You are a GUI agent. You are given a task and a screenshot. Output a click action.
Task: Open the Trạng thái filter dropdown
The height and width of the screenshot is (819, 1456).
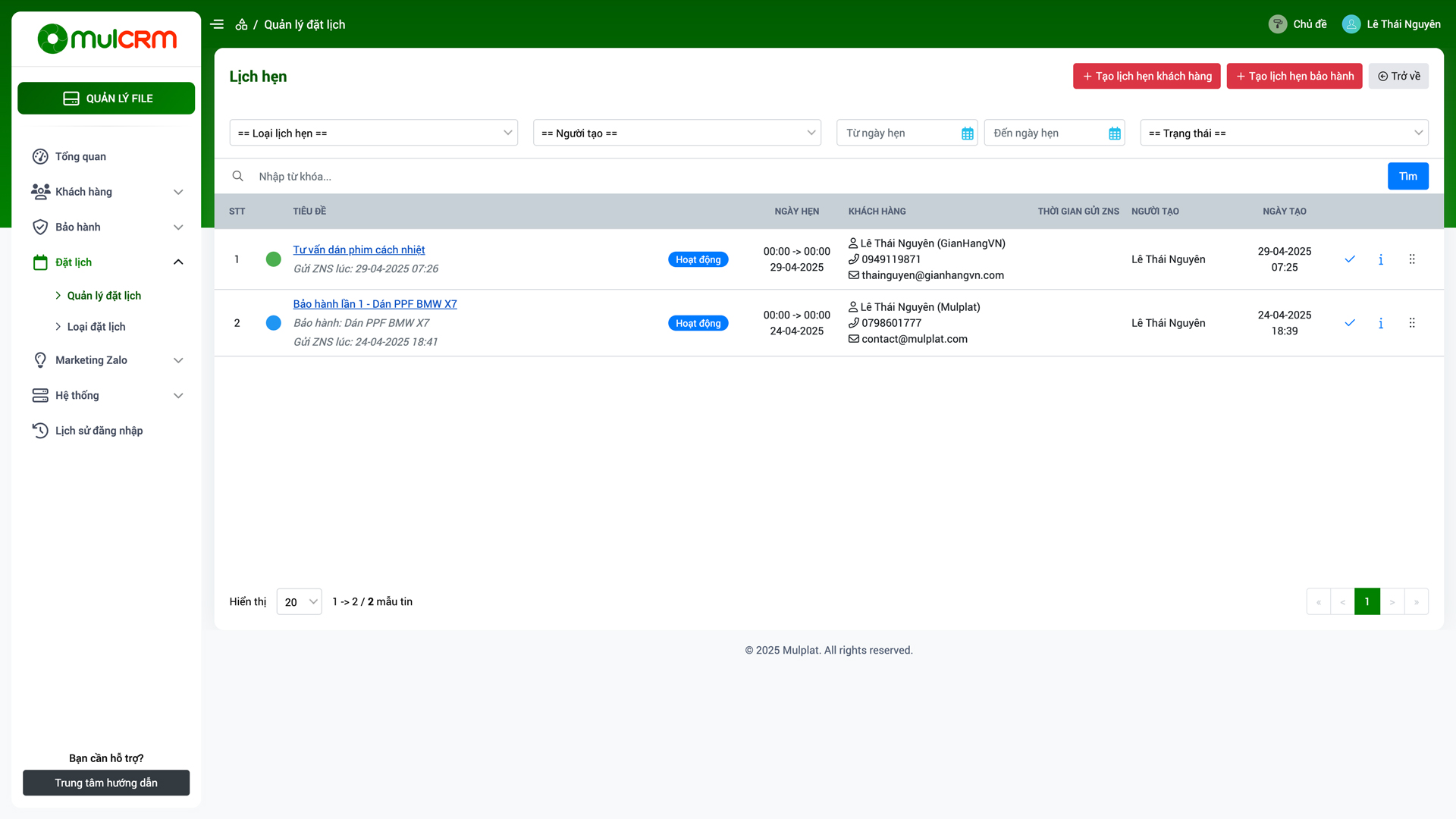pyautogui.click(x=1283, y=133)
